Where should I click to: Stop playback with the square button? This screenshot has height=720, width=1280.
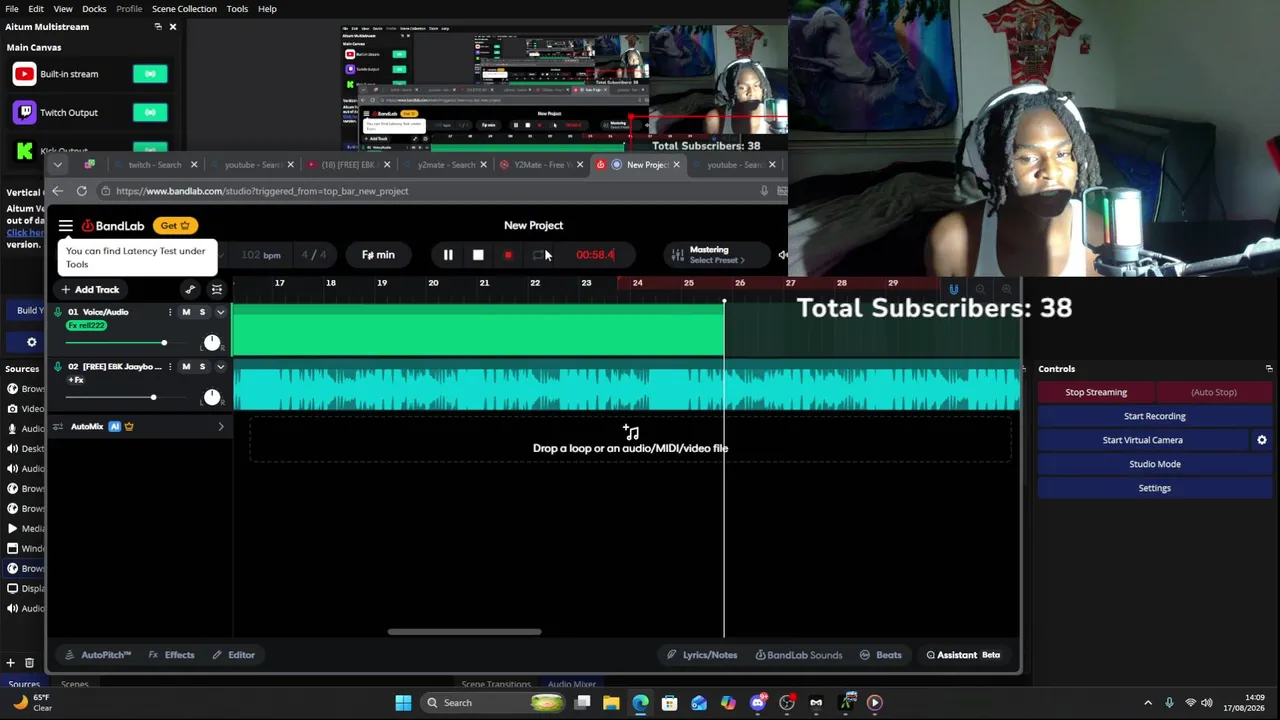pos(478,255)
